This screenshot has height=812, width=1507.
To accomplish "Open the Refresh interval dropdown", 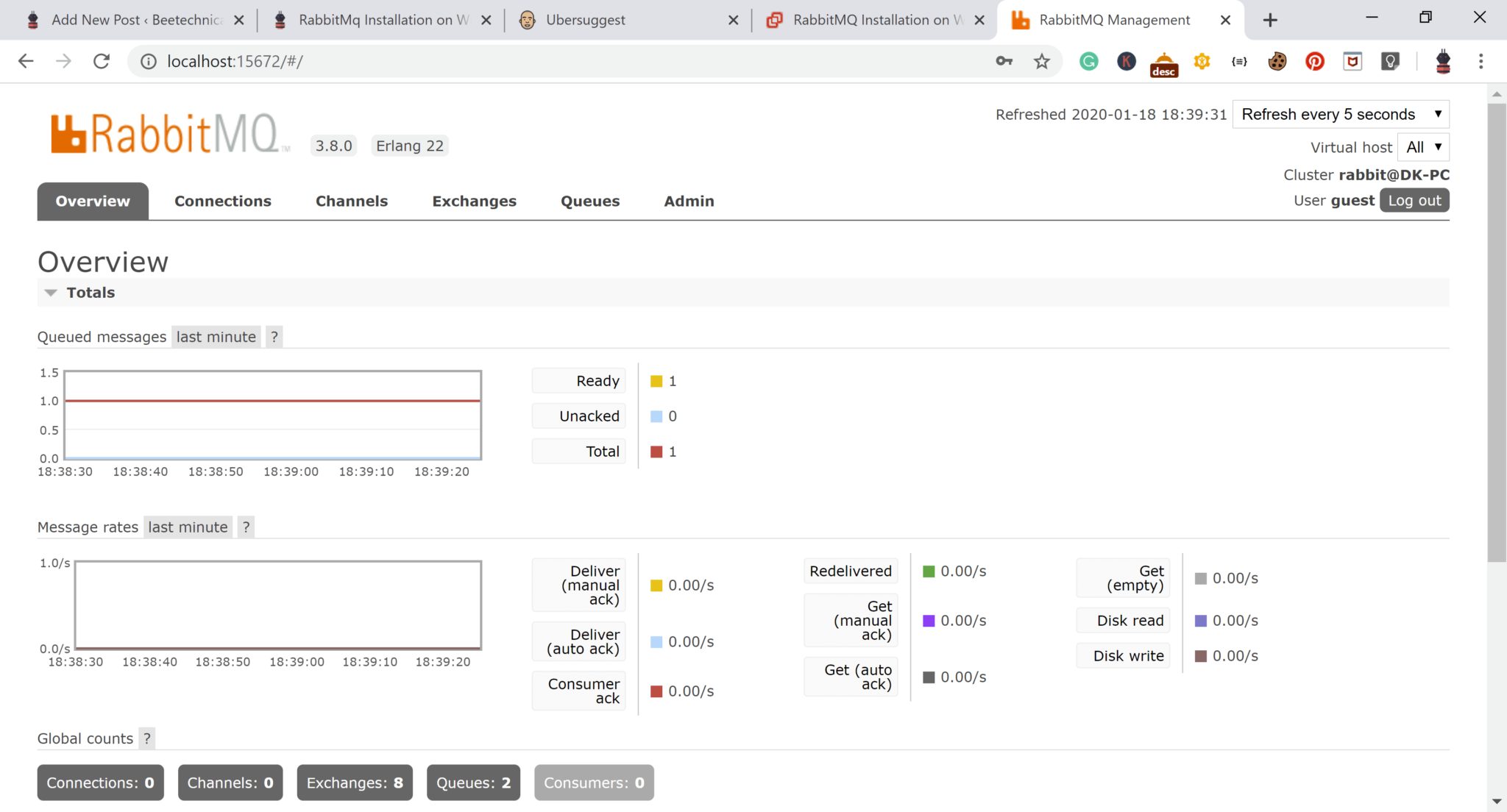I will coord(1340,114).
